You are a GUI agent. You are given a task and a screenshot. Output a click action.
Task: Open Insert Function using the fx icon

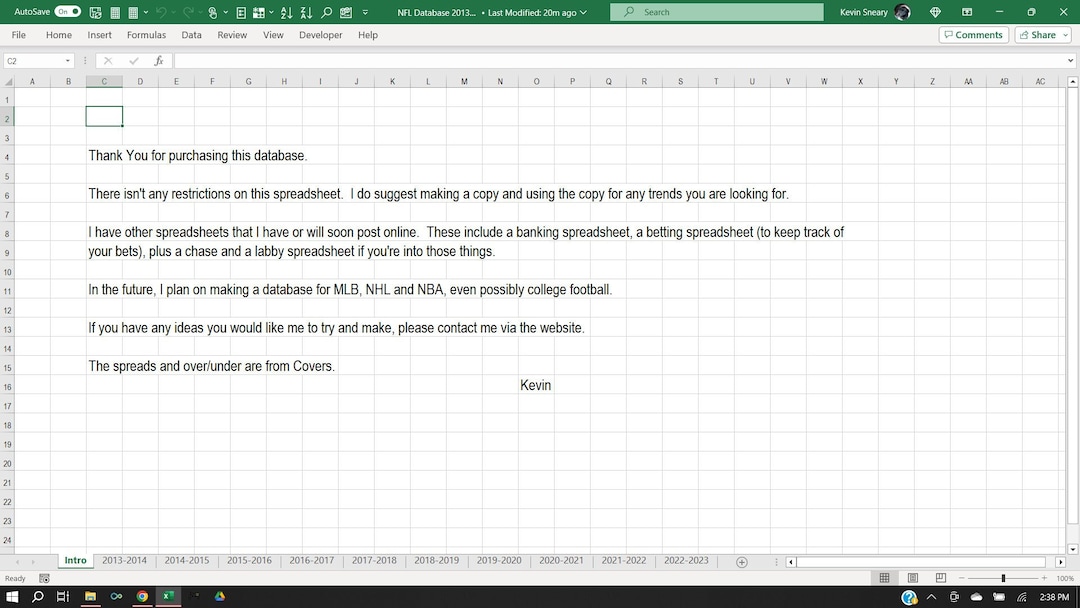coord(158,60)
